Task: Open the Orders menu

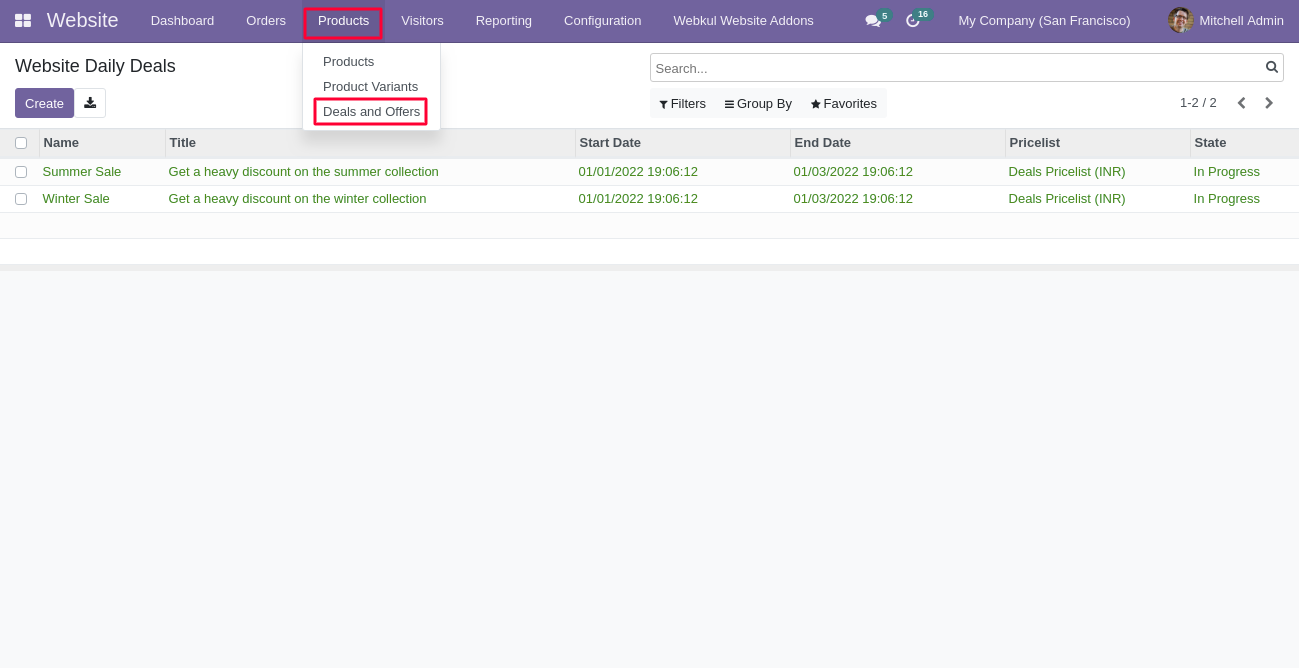Action: click(266, 20)
